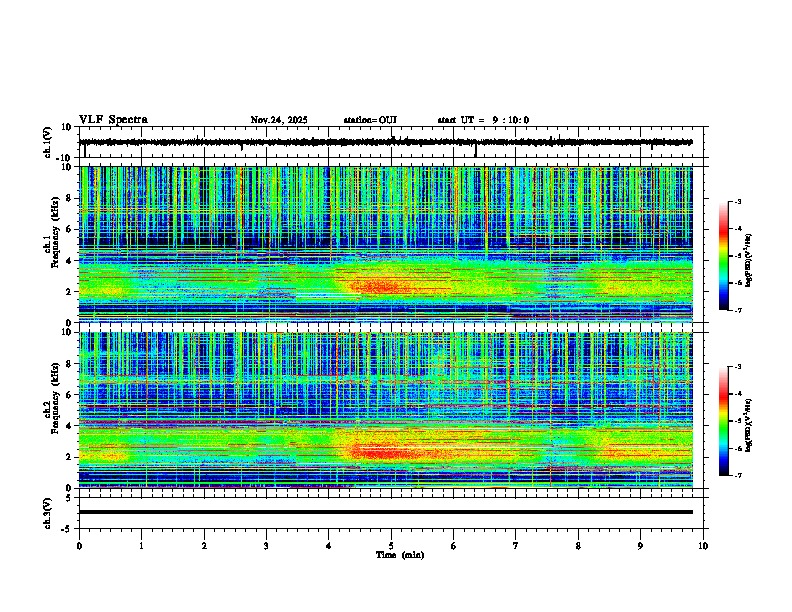
Task: Click the time axis tick label "2"
Action: coord(204,546)
